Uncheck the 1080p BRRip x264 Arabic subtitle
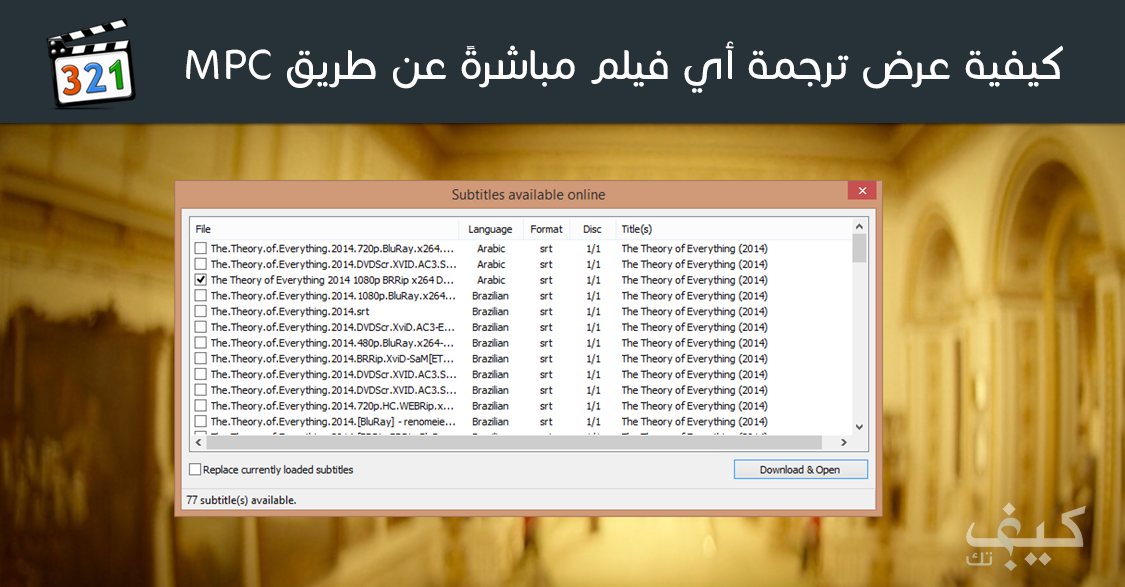1125x587 pixels. tap(201, 280)
